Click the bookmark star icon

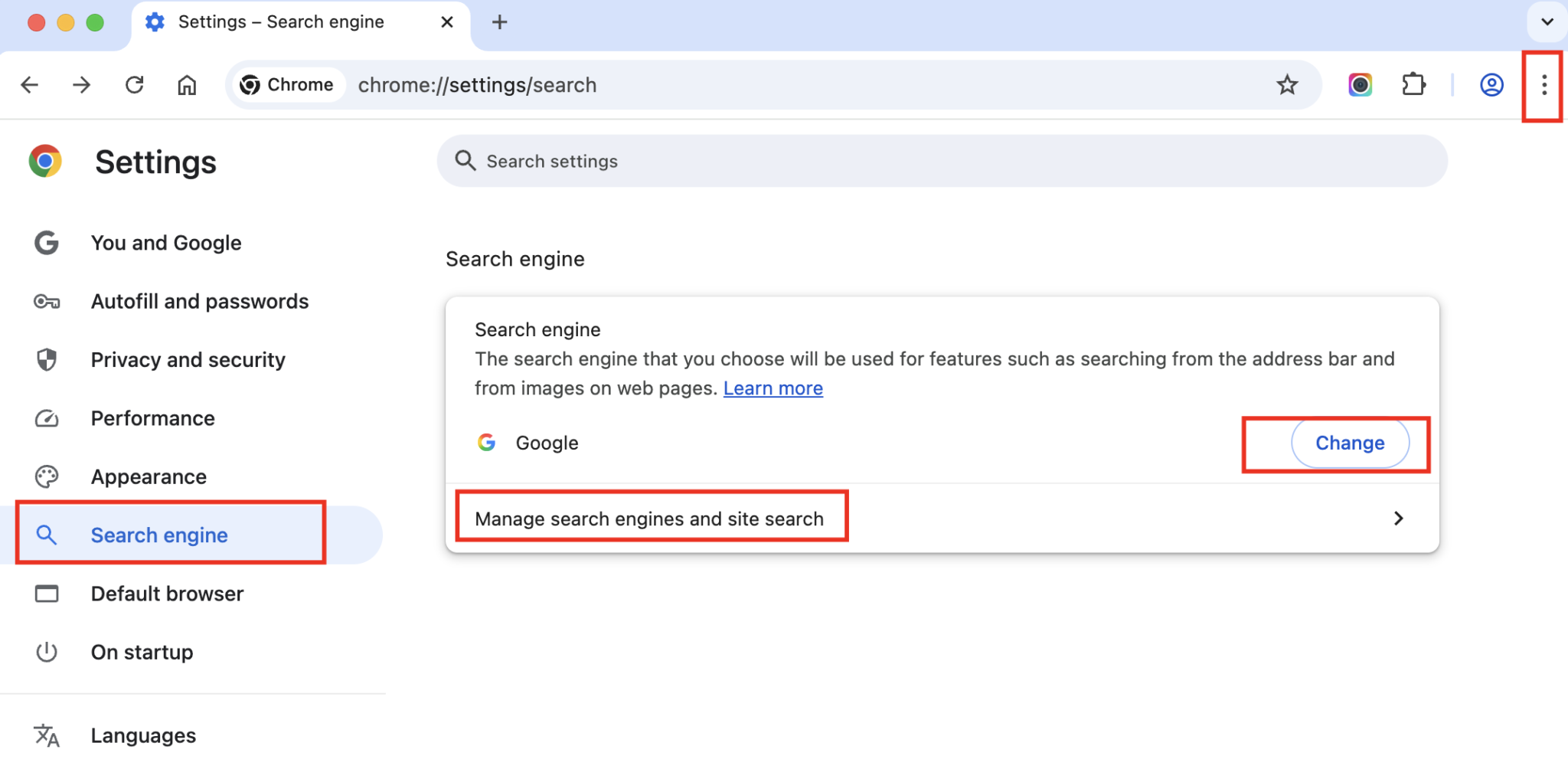point(1289,85)
